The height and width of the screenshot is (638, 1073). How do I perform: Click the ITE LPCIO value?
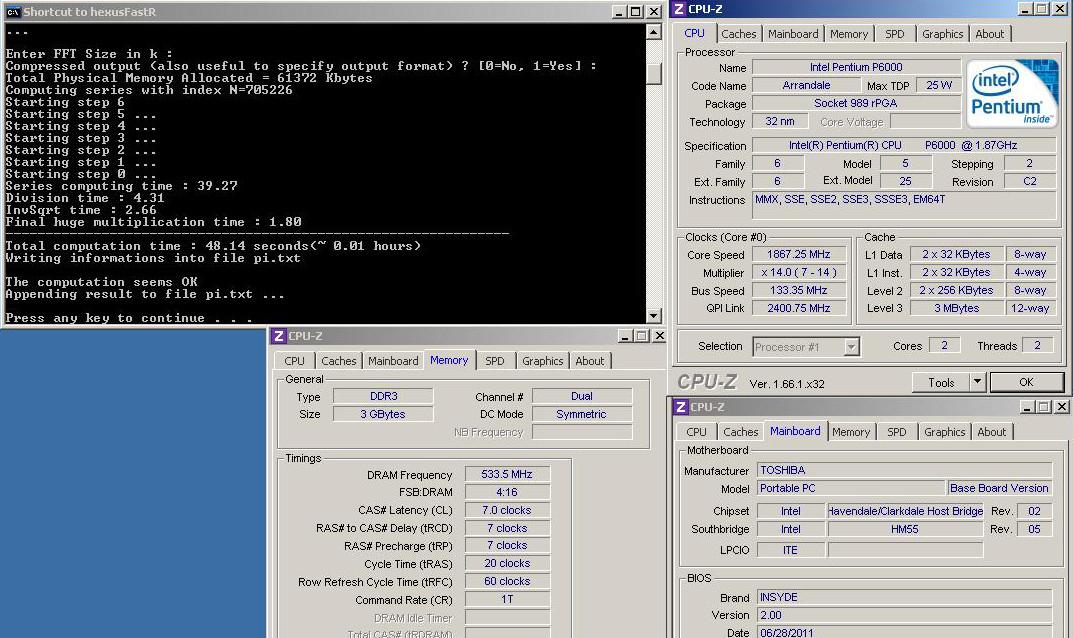click(x=790, y=550)
